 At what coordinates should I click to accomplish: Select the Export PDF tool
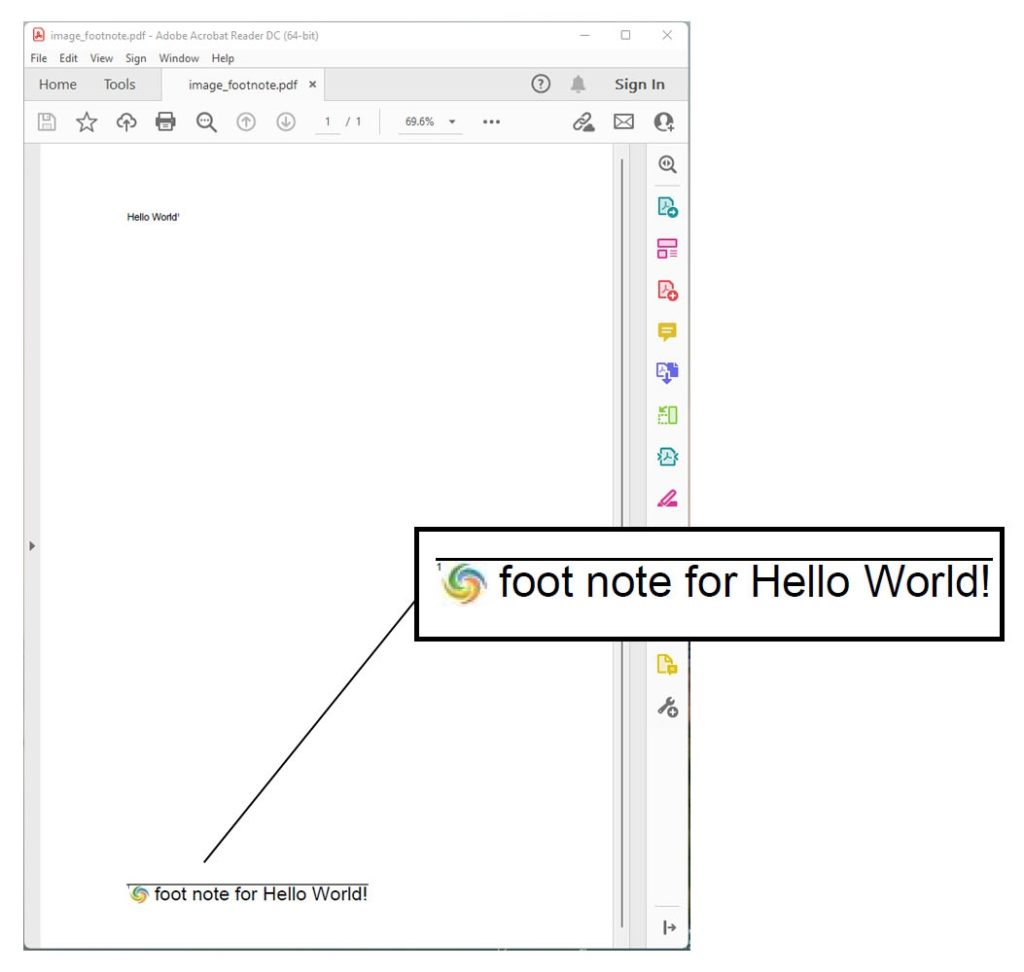point(667,207)
